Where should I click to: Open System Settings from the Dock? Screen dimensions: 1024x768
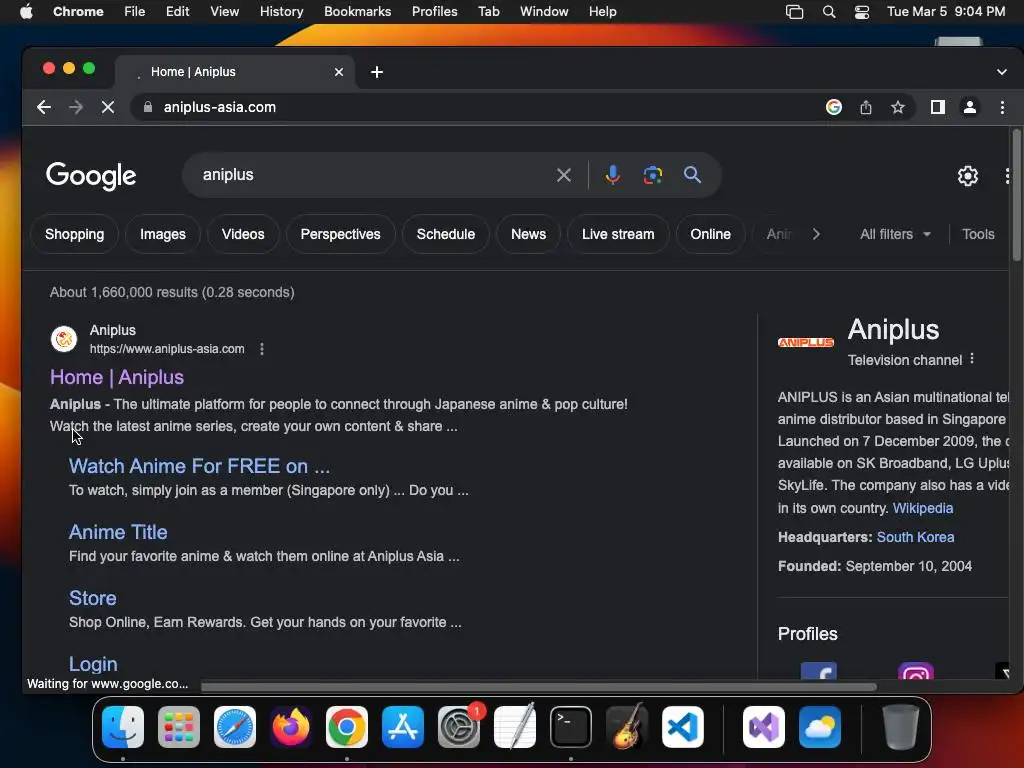pos(459,727)
